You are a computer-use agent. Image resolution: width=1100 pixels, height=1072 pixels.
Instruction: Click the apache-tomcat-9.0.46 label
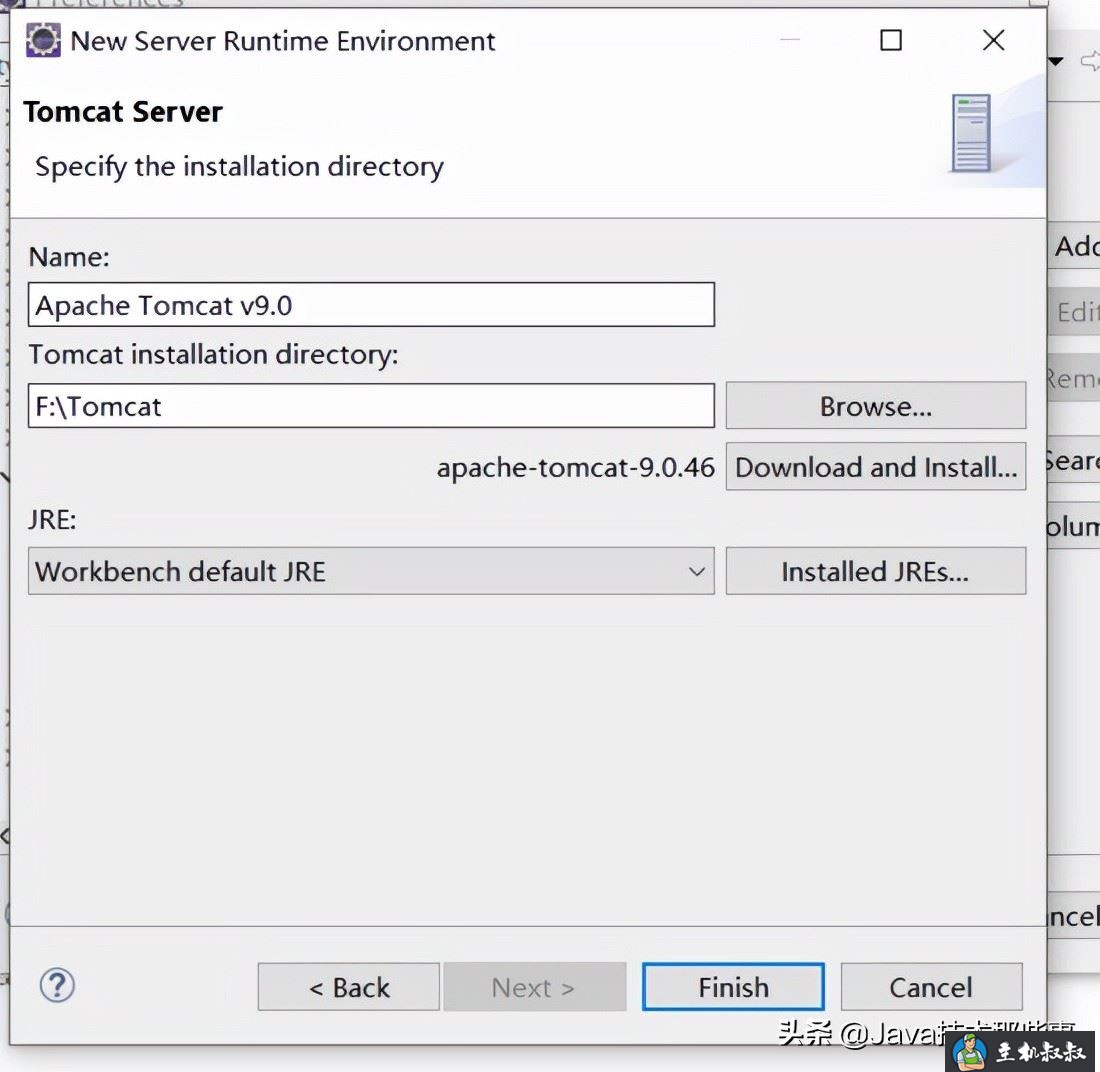click(575, 467)
